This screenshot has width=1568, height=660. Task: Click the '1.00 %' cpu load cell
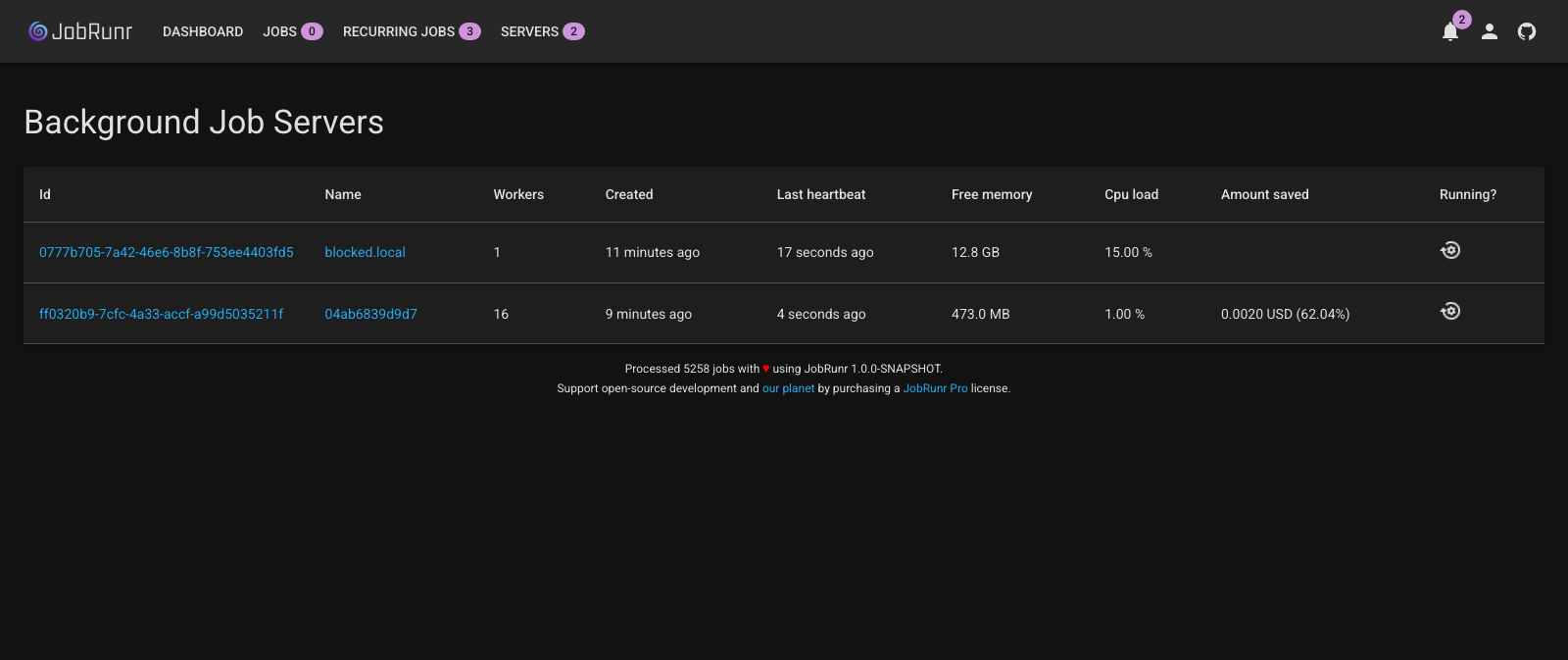[x=1124, y=314]
